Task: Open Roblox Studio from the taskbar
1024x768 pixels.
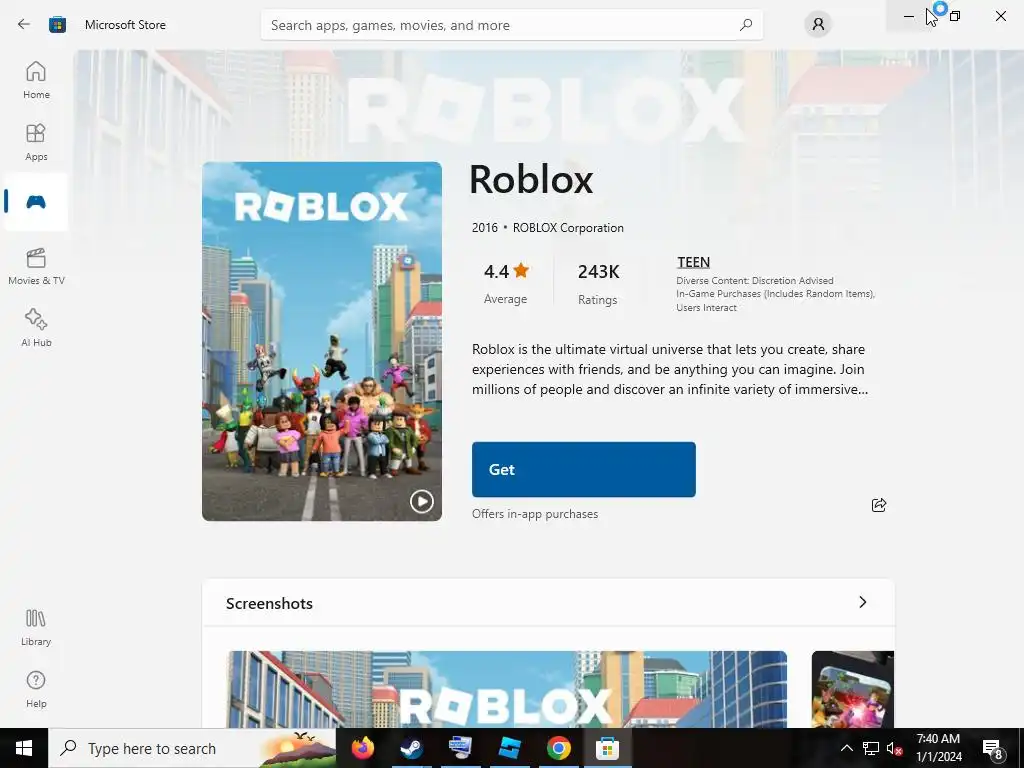Action: pos(509,748)
